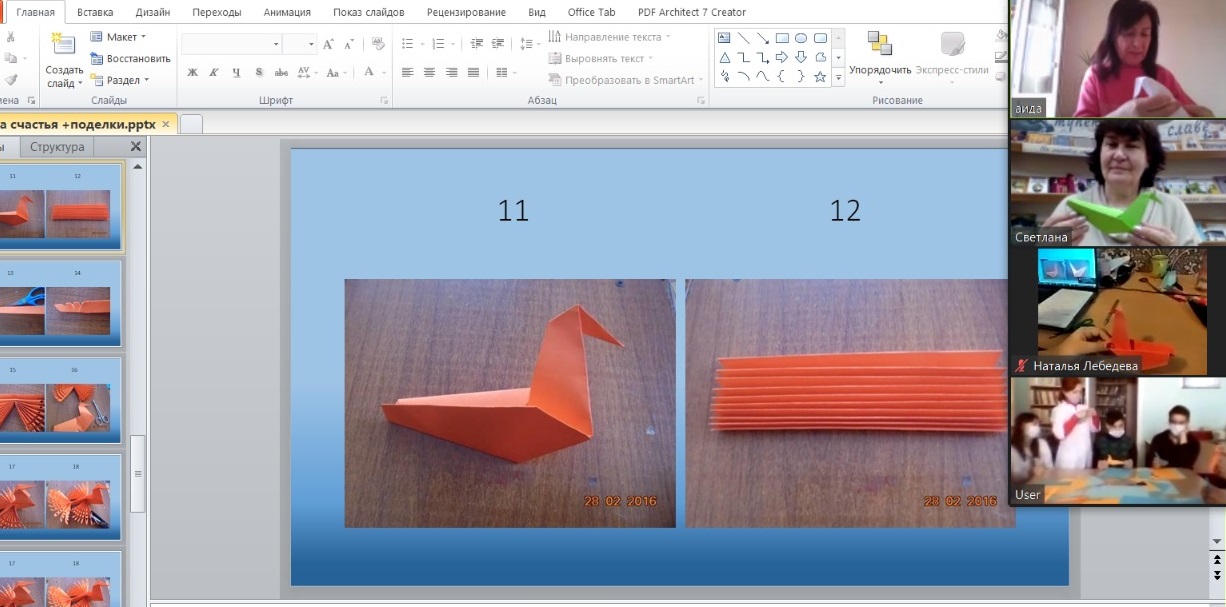Open the font name combo box

point(231,45)
